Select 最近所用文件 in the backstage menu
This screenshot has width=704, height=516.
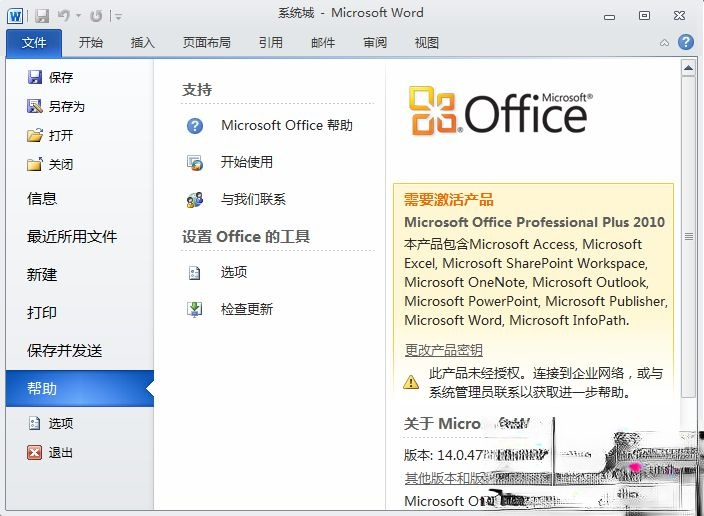coord(72,237)
